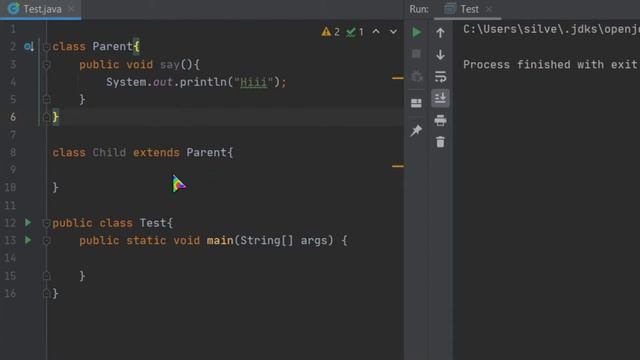Click line number 6 in gutter

tap(13, 117)
